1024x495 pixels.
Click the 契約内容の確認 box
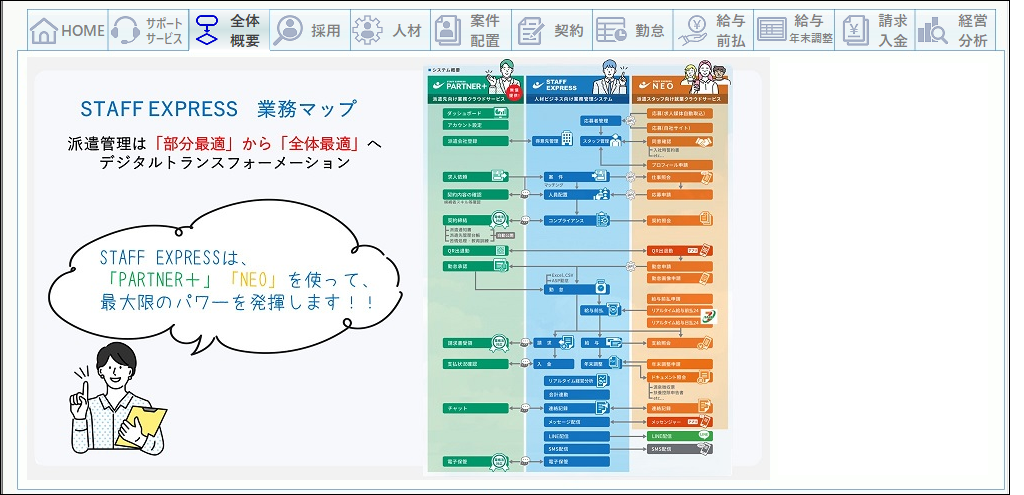(476, 195)
